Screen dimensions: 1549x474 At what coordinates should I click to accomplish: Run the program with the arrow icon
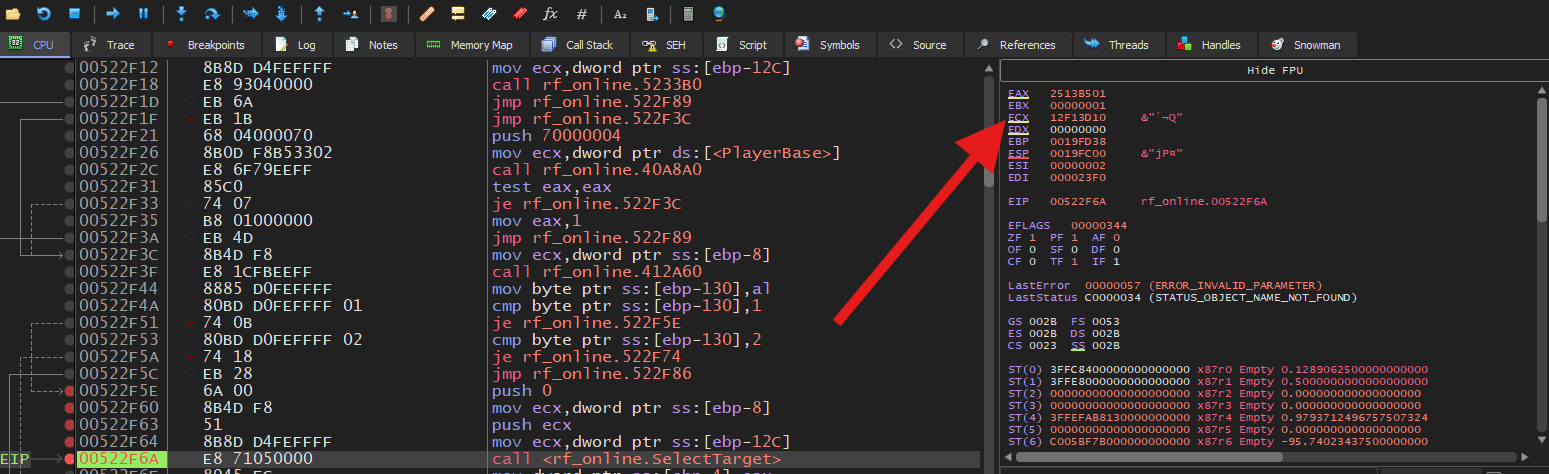coord(113,14)
